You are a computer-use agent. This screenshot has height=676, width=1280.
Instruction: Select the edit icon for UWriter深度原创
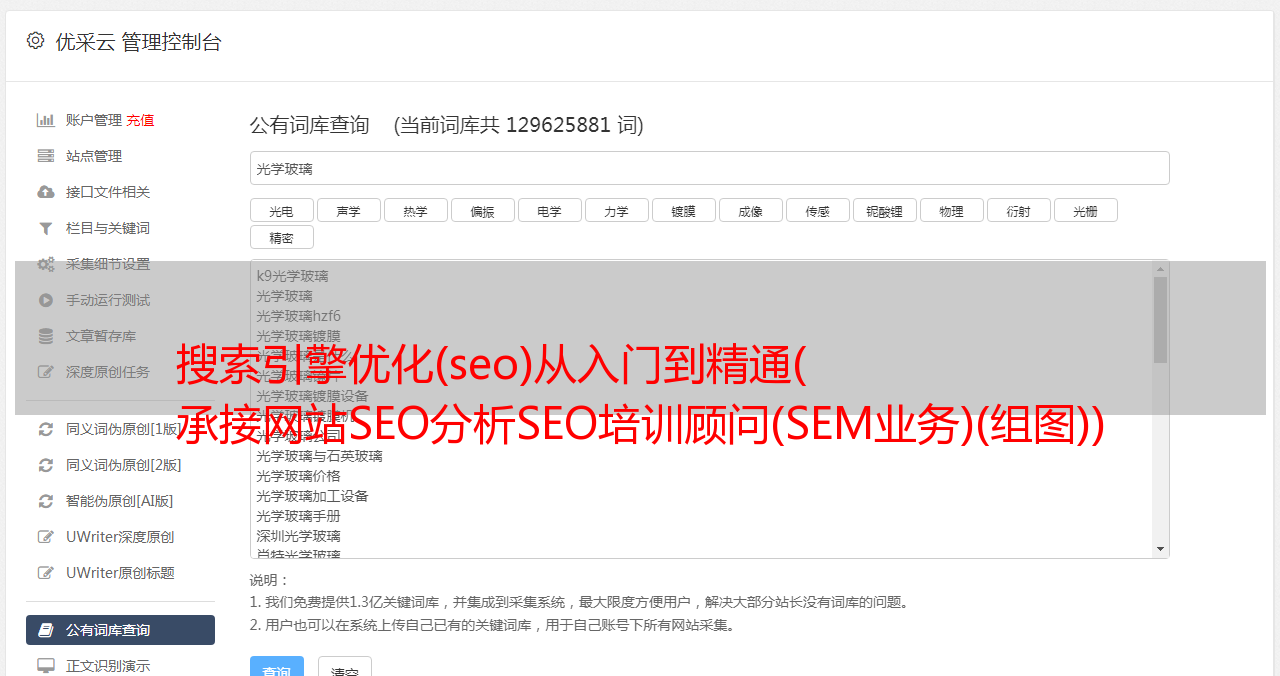(x=46, y=537)
